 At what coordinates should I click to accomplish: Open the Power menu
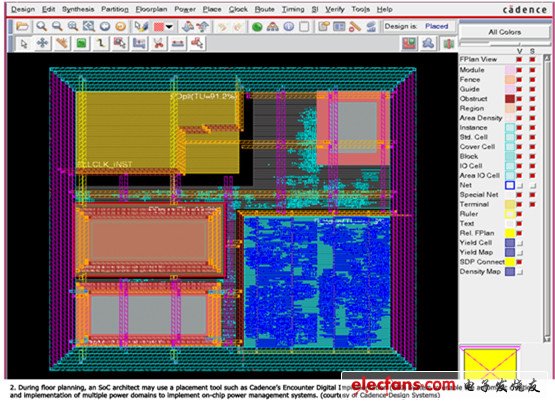point(185,10)
